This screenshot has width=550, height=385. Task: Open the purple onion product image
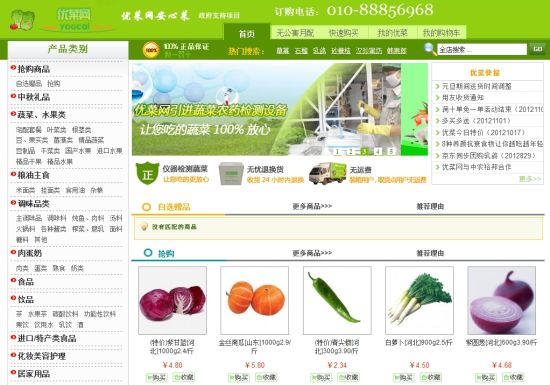pos(502,300)
